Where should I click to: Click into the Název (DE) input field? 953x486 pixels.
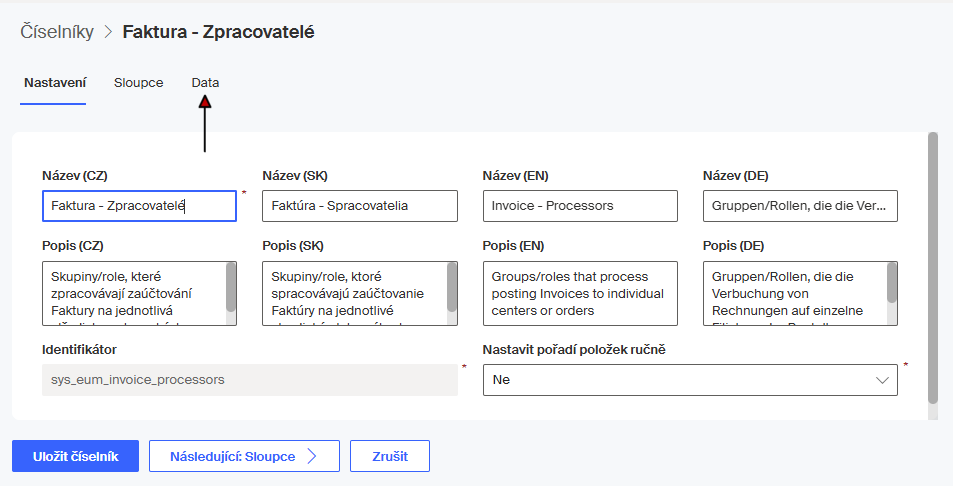click(800, 206)
